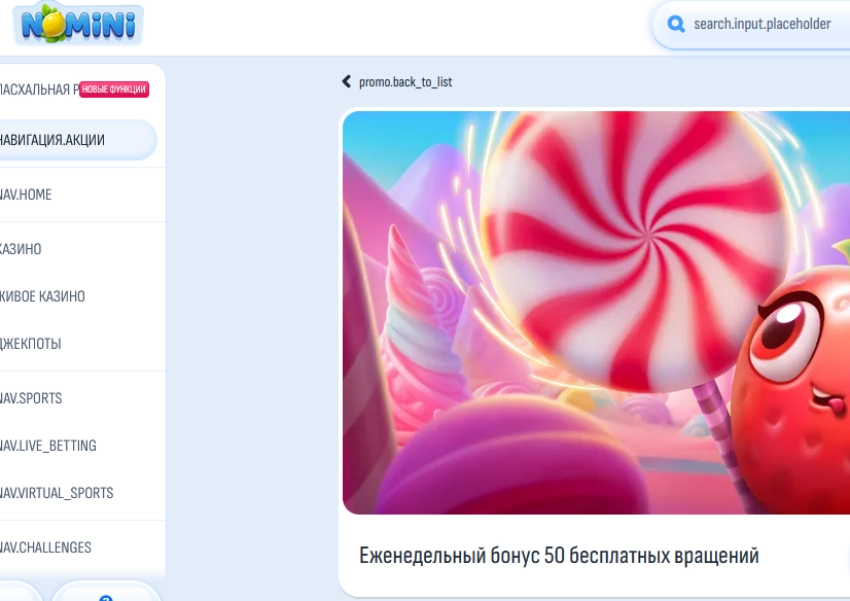This screenshot has width=850, height=601.
Task: Open КАЗИНО in the sidebar
Action: [21, 249]
